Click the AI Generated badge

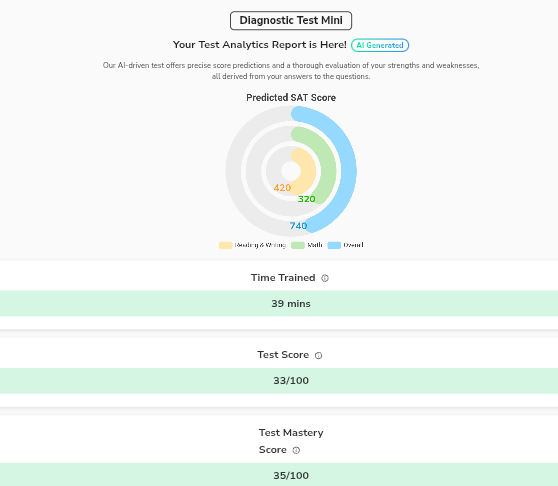pos(380,45)
